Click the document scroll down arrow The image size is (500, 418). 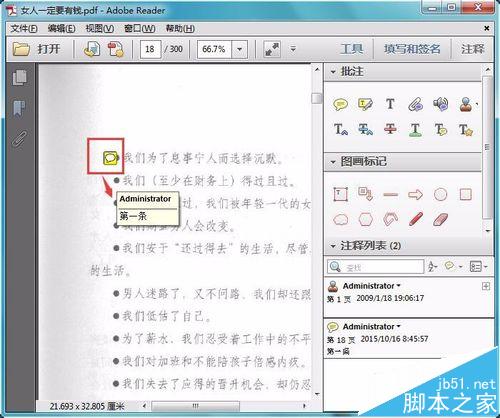(x=317, y=394)
